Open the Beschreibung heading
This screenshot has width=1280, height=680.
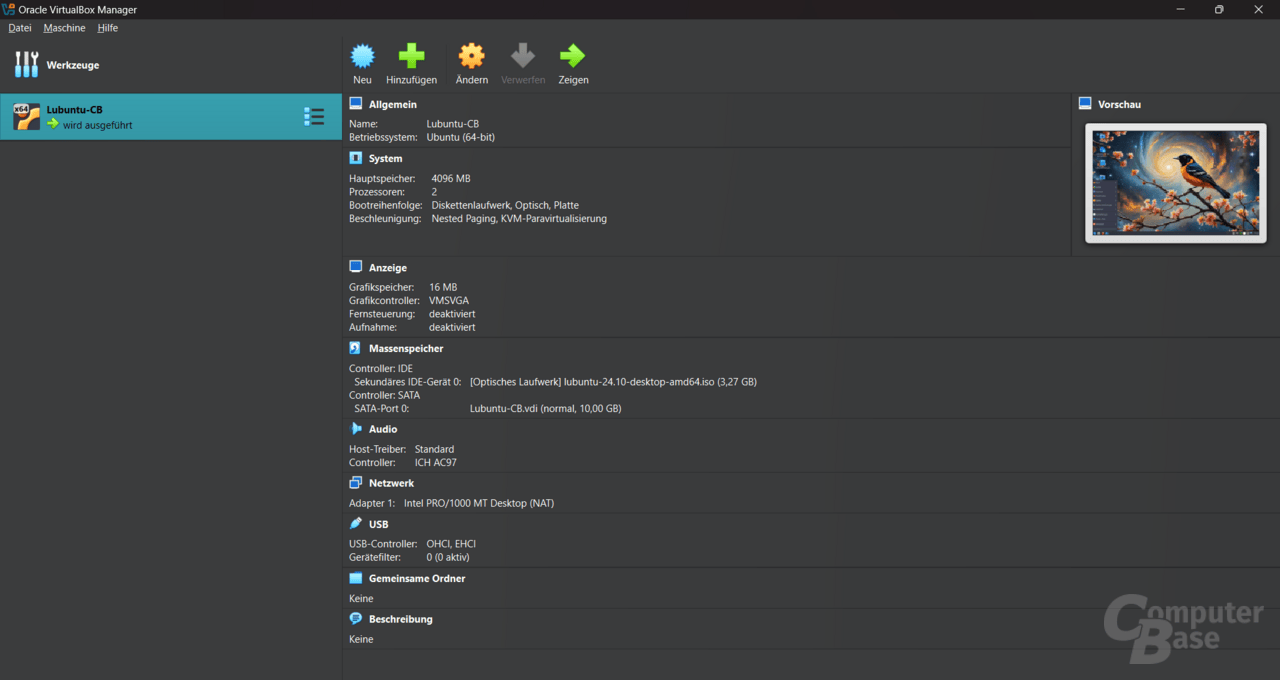(401, 619)
